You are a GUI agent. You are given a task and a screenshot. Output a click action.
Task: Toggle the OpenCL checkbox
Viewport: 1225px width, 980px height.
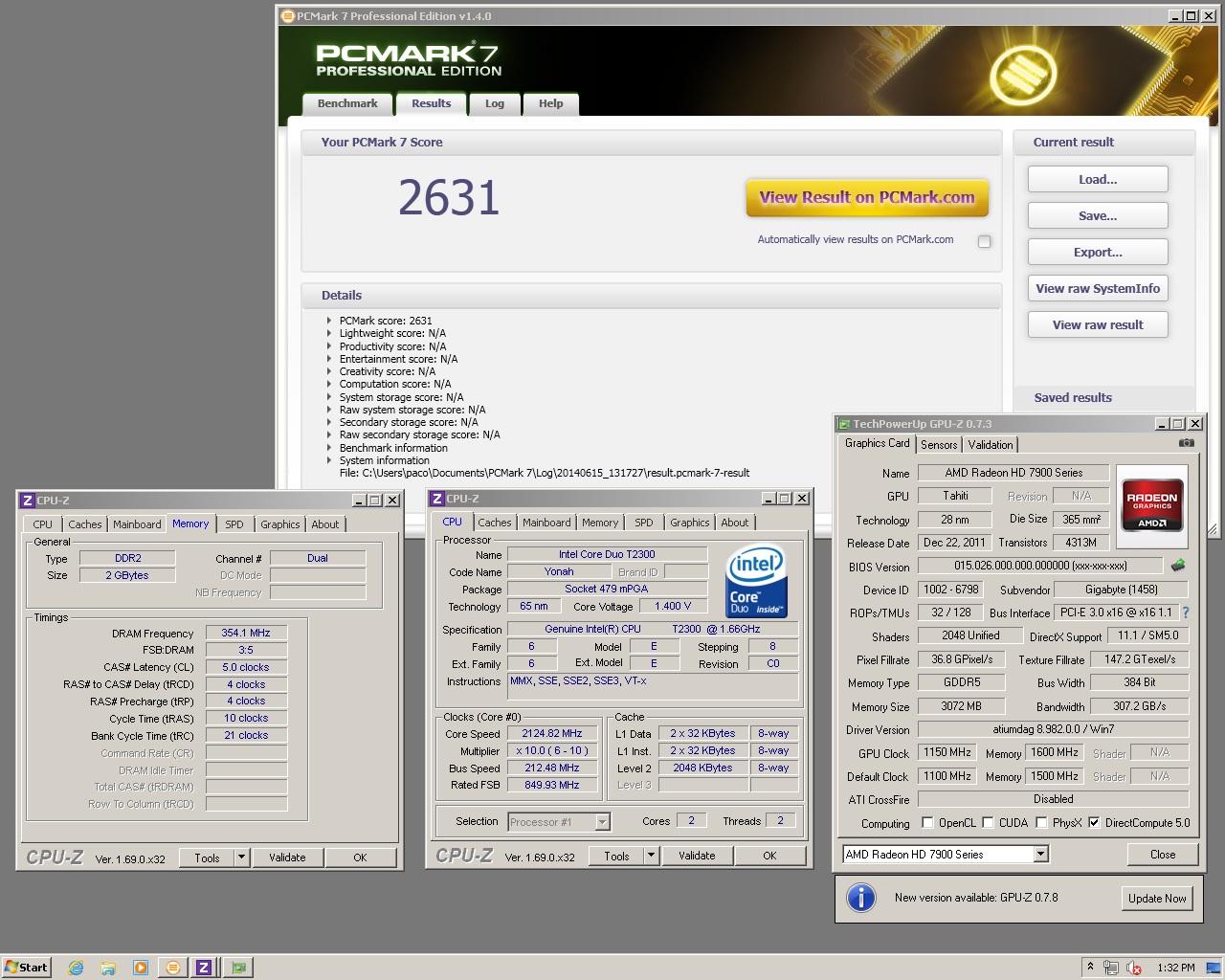click(927, 823)
